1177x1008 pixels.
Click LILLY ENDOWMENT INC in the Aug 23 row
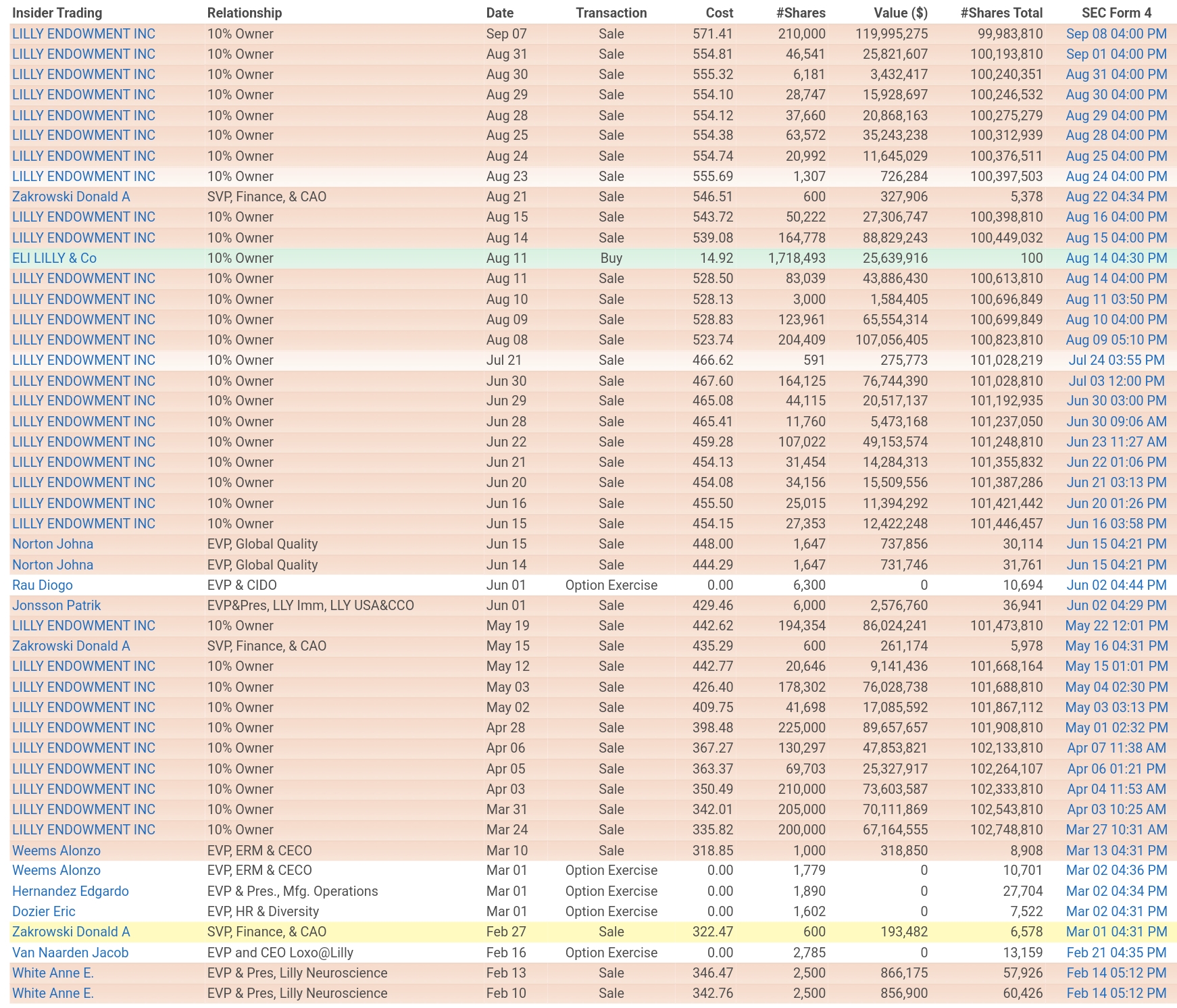click(84, 176)
